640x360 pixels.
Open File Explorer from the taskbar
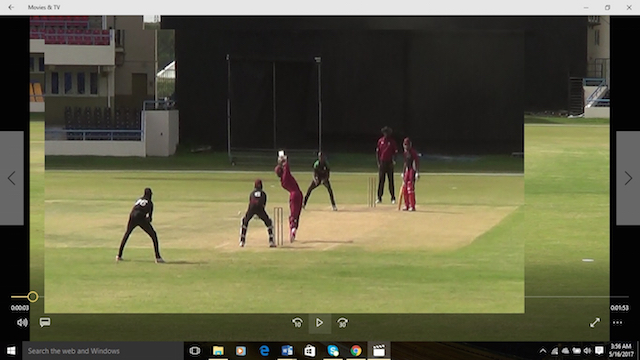(218, 351)
